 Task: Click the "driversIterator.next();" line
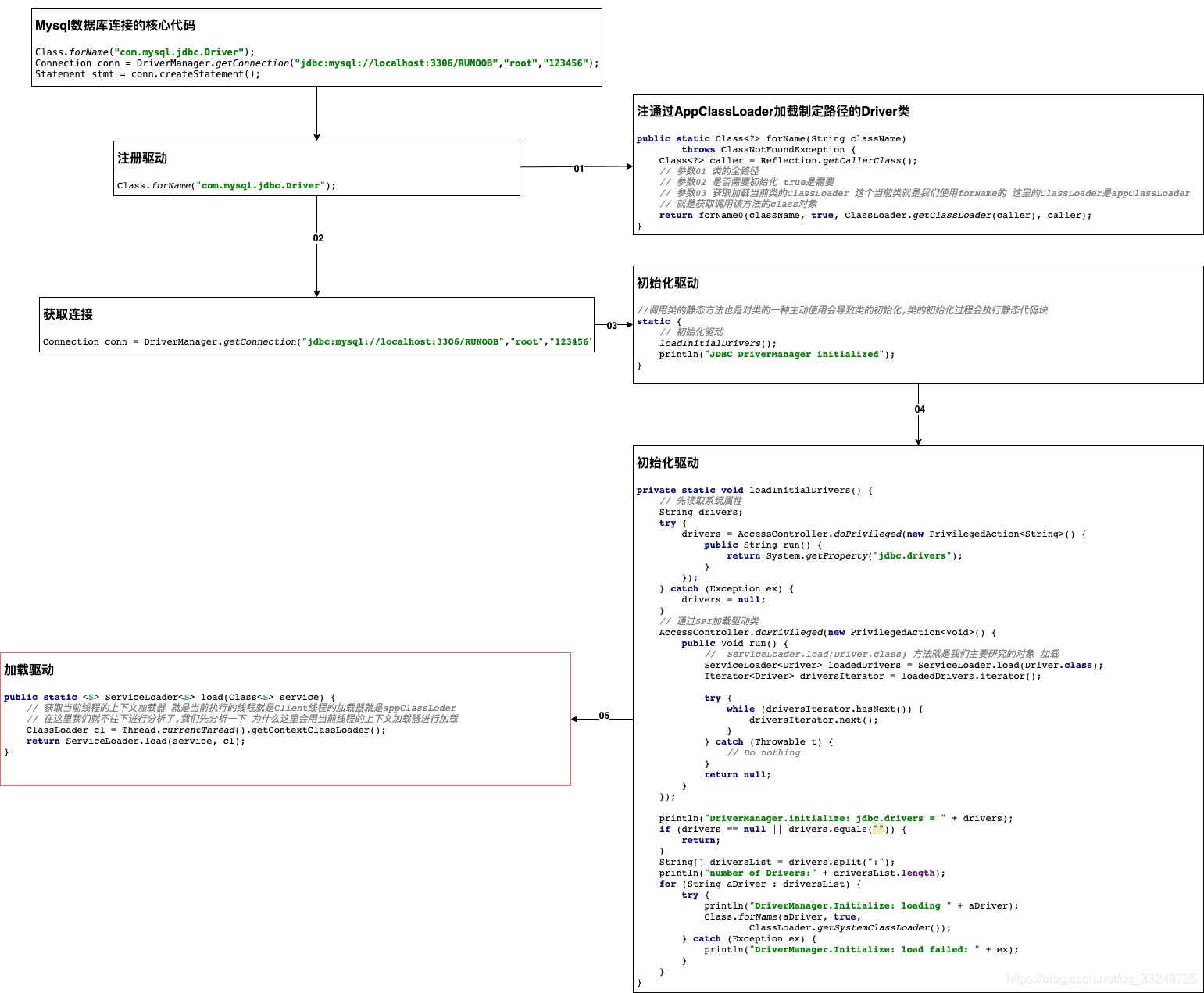point(813,720)
